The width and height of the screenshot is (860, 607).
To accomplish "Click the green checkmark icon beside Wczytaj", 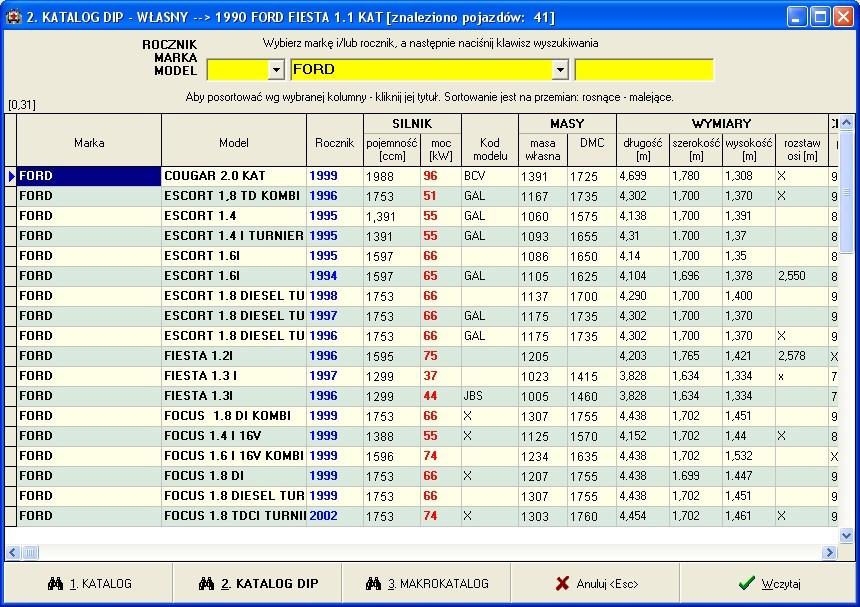I will [x=746, y=583].
